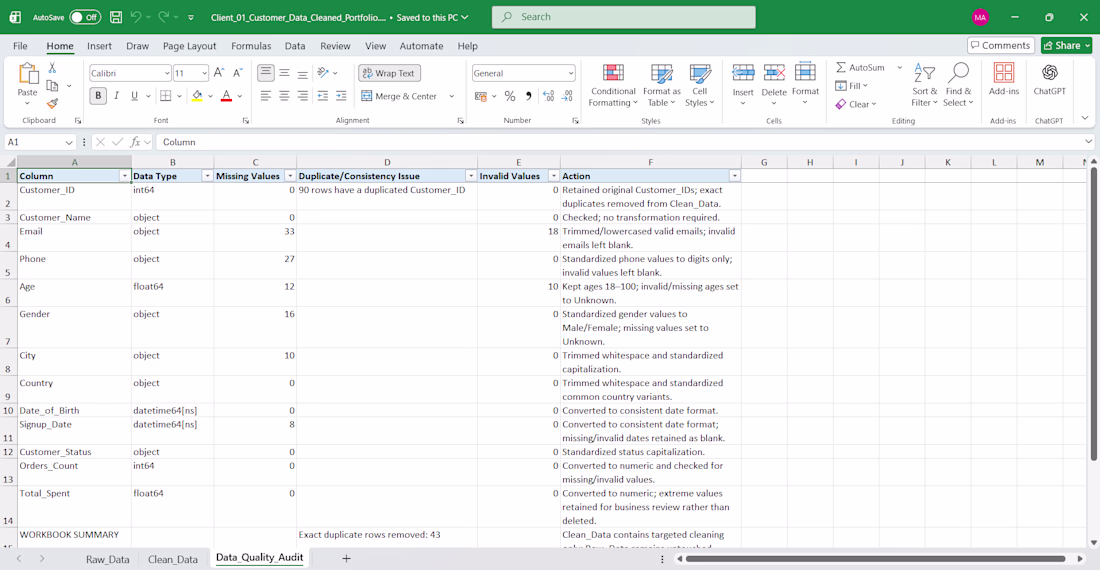1100x570 pixels.
Task: Toggle Top Align button
Action: click(x=265, y=73)
